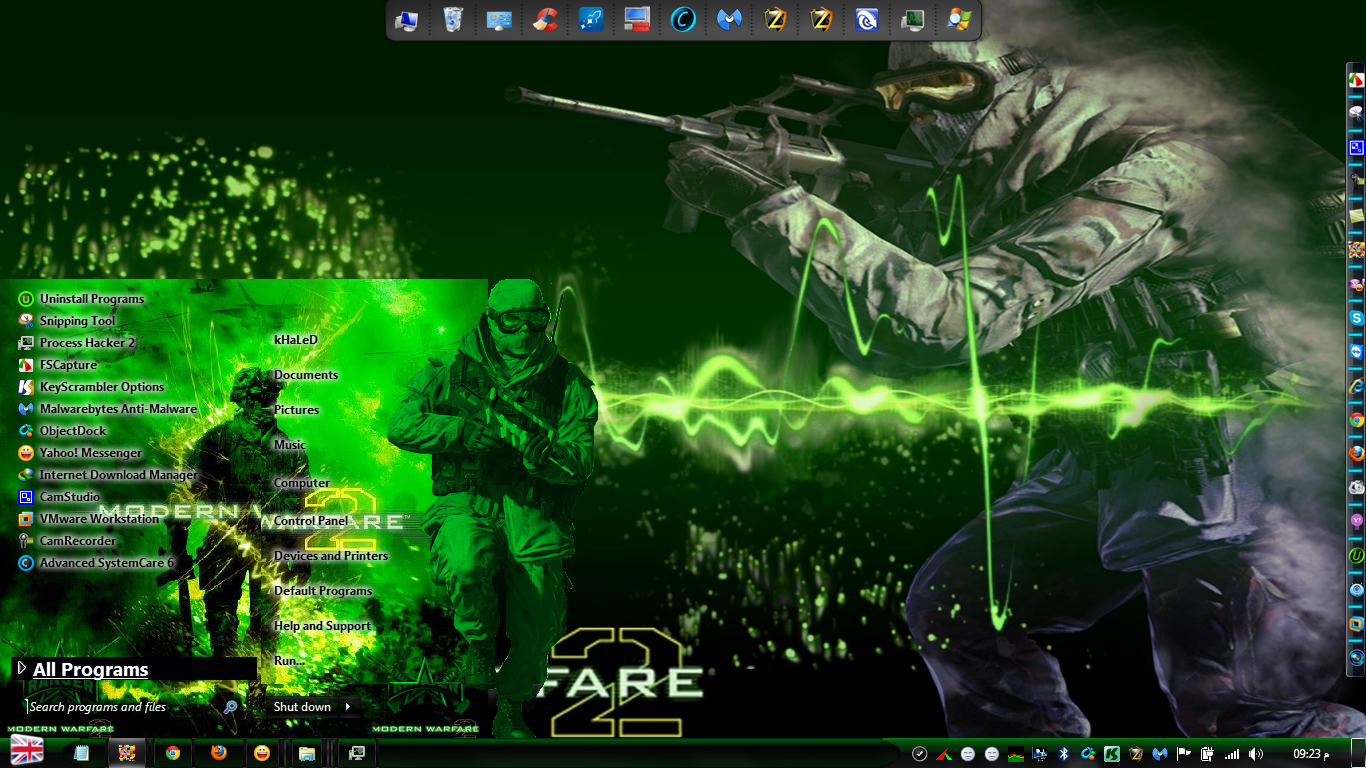Open Devices and Printers link
Image resolution: width=1366 pixels, height=768 pixels.
click(331, 556)
